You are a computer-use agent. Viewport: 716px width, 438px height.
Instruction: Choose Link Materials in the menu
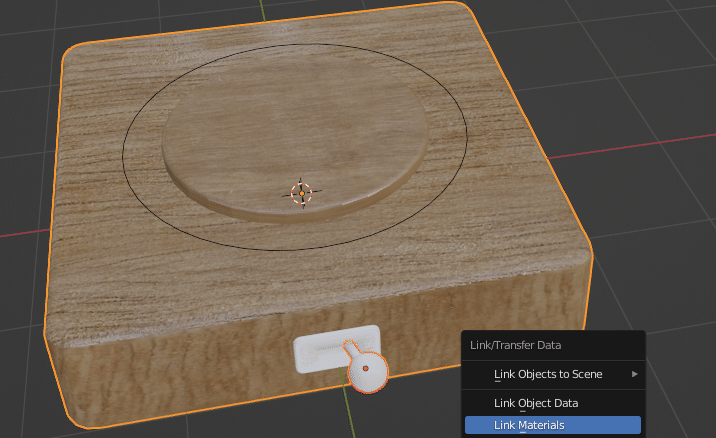[553, 425]
